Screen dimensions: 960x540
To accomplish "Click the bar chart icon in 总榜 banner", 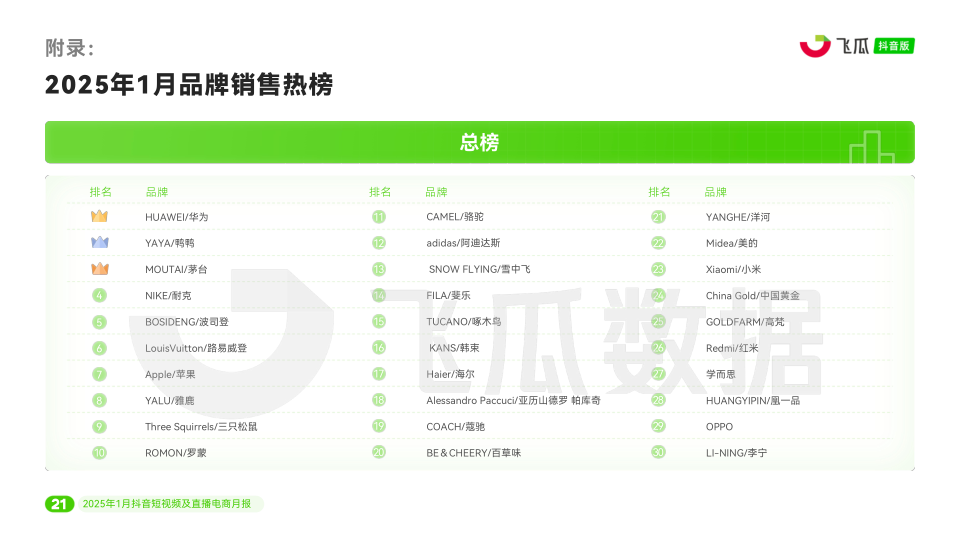I will (872, 148).
